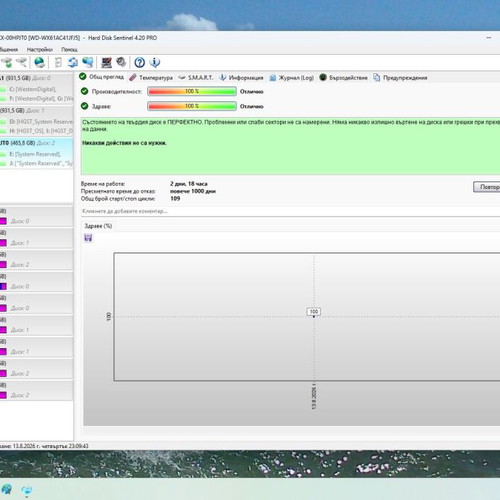
Task: Select the E: [System Reserved] partition
Action: pos(36,154)
